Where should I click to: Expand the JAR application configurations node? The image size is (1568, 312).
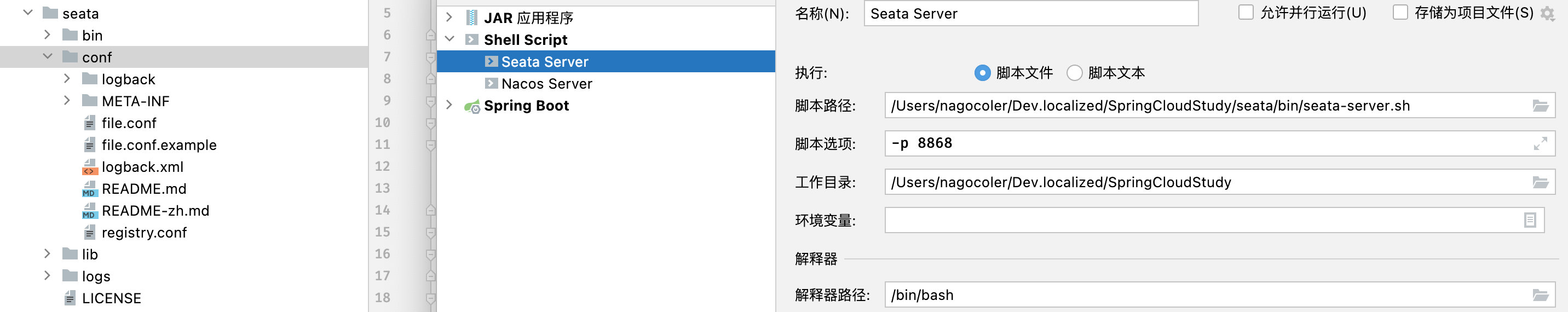[x=449, y=18]
